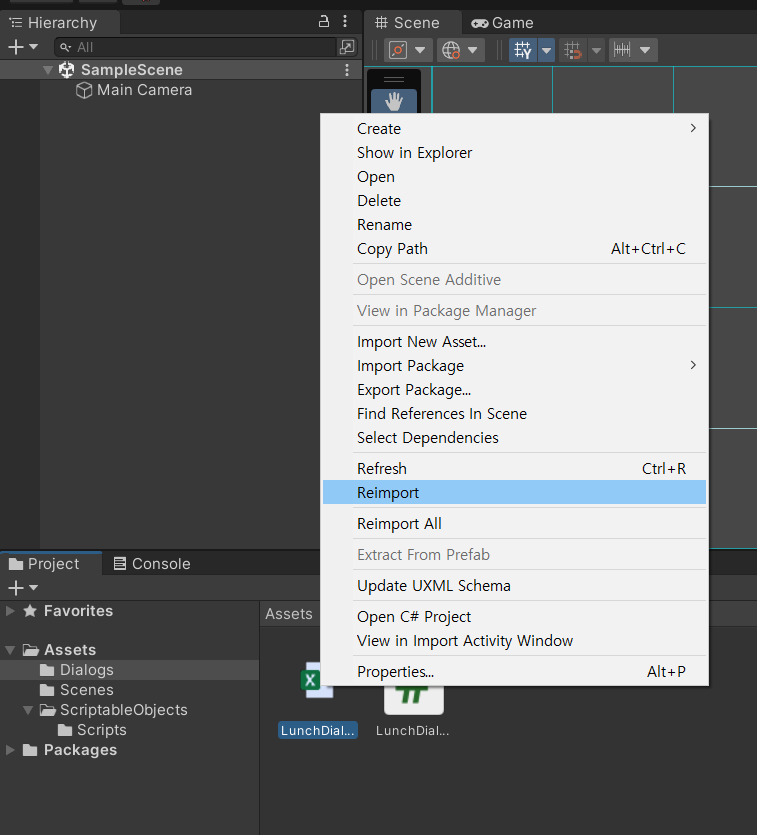Open the scene search window icon in Hierarchy

[x=347, y=47]
